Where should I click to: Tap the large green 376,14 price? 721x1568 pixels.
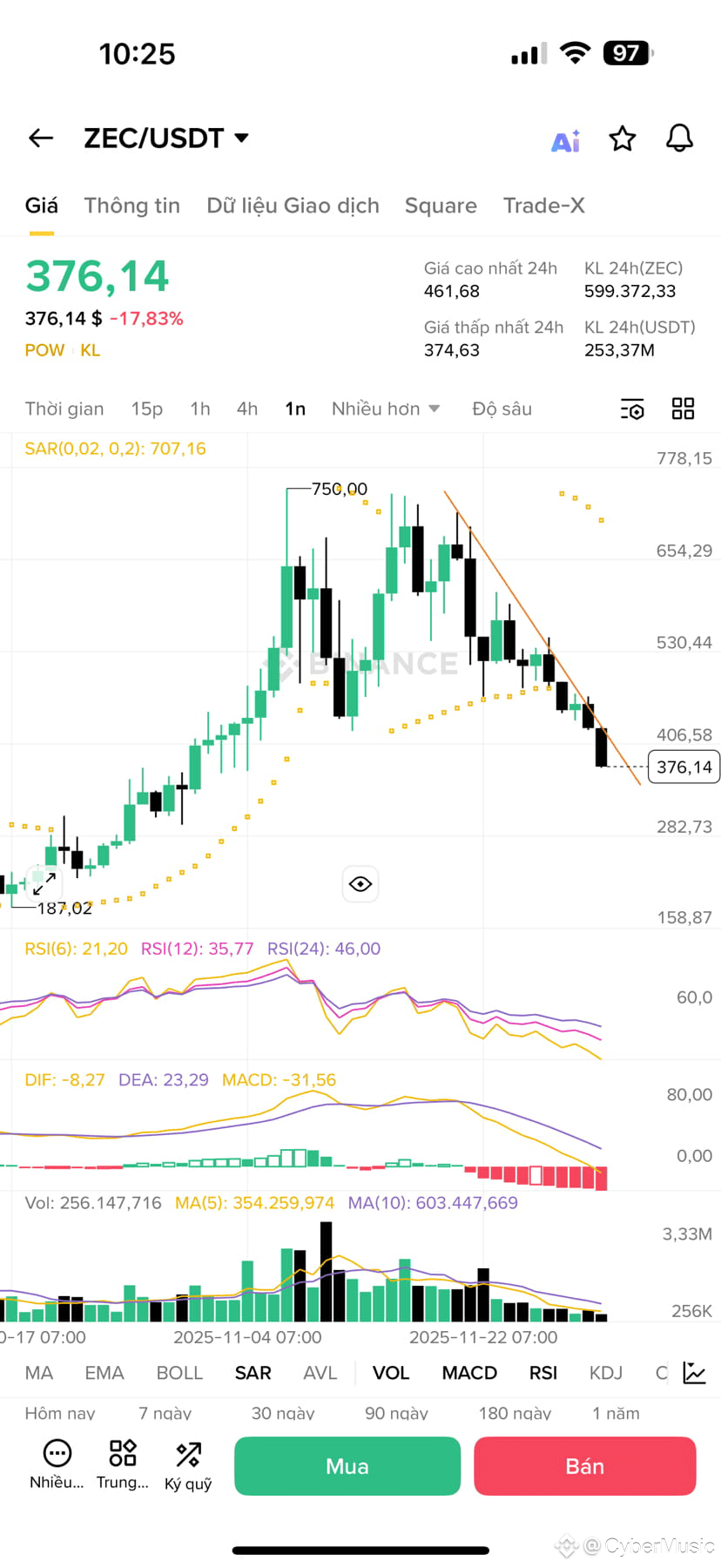(x=97, y=276)
